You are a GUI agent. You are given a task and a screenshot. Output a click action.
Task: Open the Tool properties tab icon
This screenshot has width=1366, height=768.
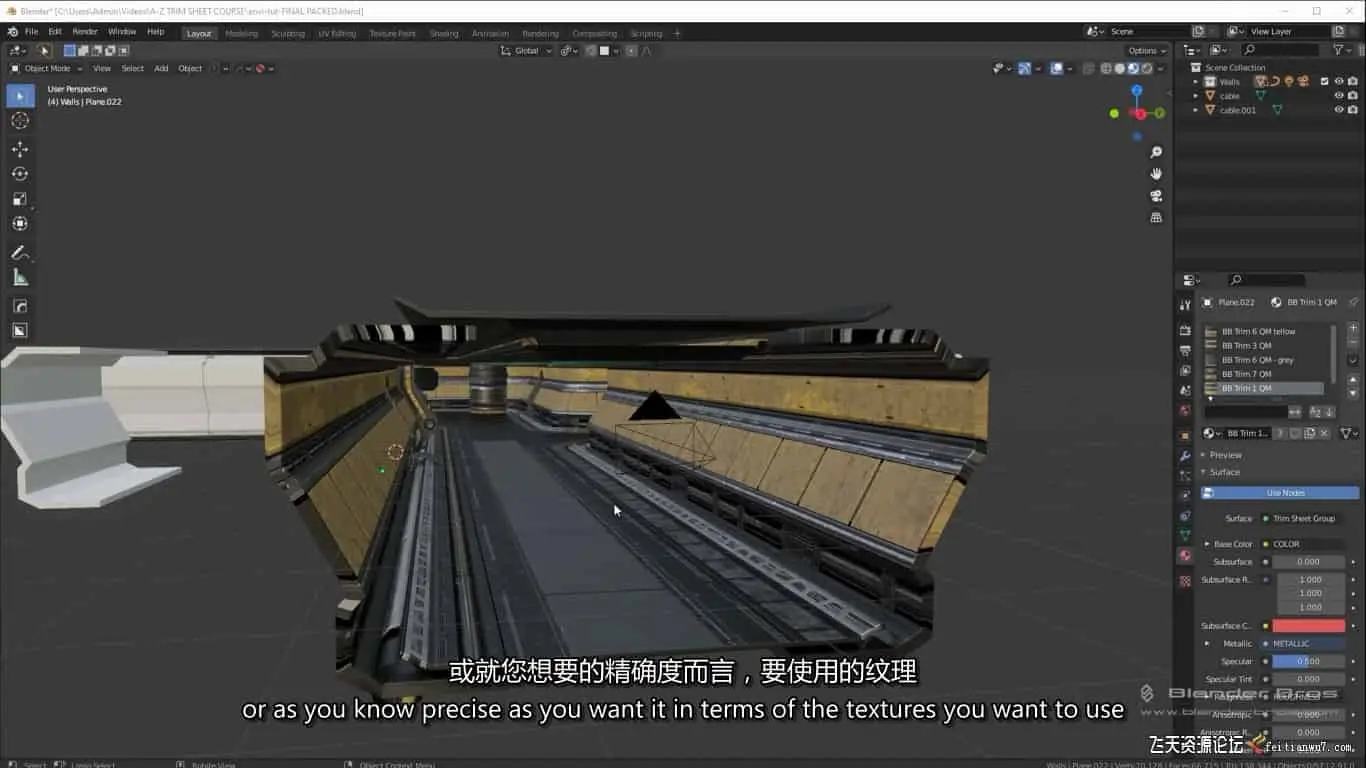pos(1185,305)
